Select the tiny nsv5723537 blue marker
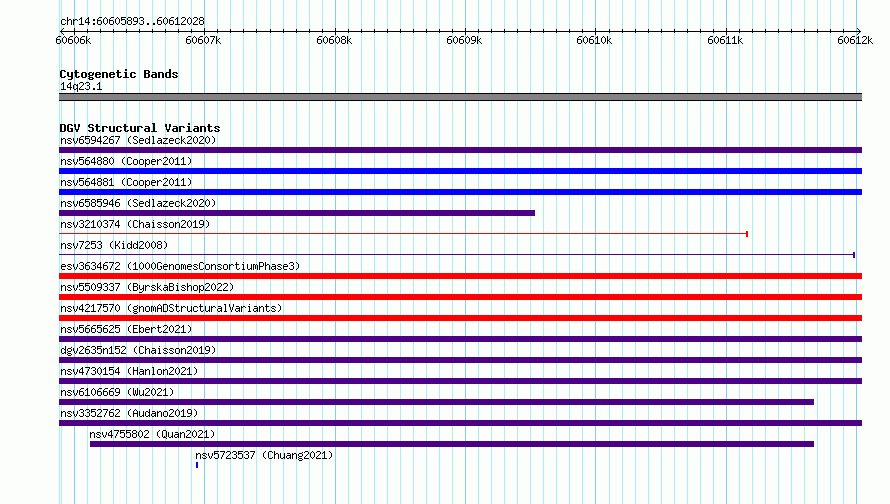 coord(197,465)
